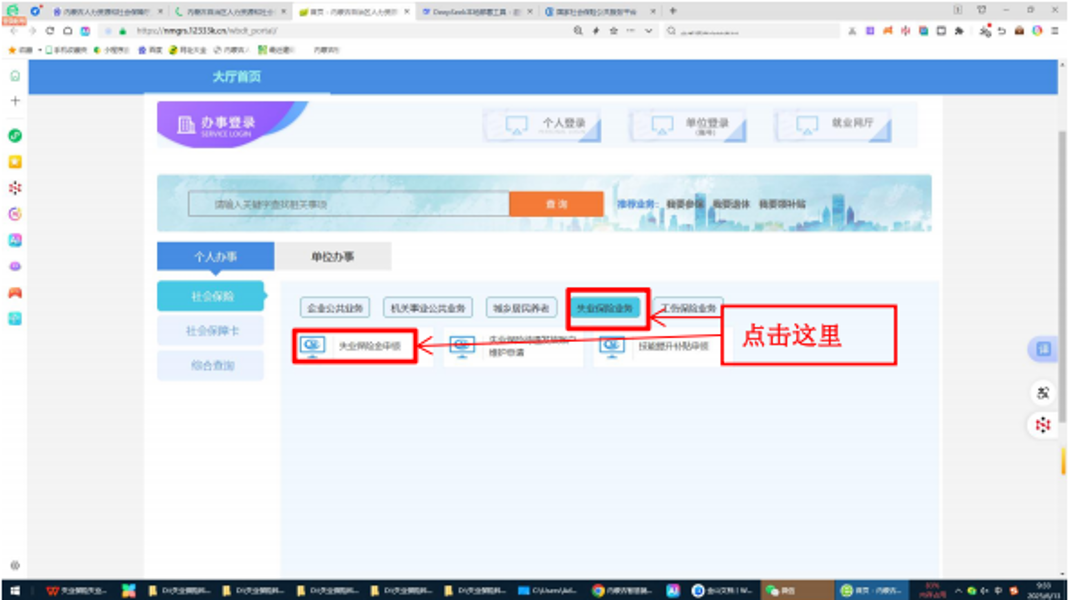Click the Windows Start button
Screen dimensions: 1069x600
click(x=14, y=590)
